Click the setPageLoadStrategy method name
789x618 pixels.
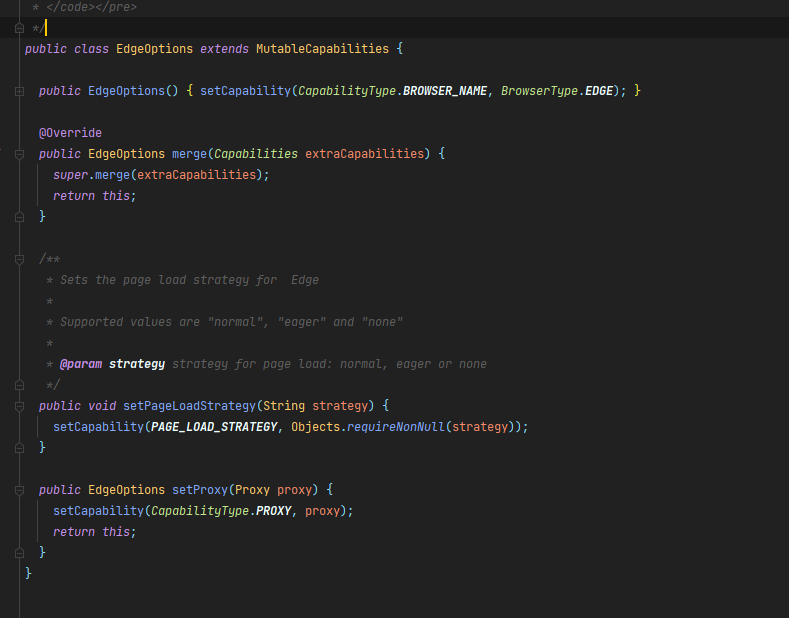point(189,406)
